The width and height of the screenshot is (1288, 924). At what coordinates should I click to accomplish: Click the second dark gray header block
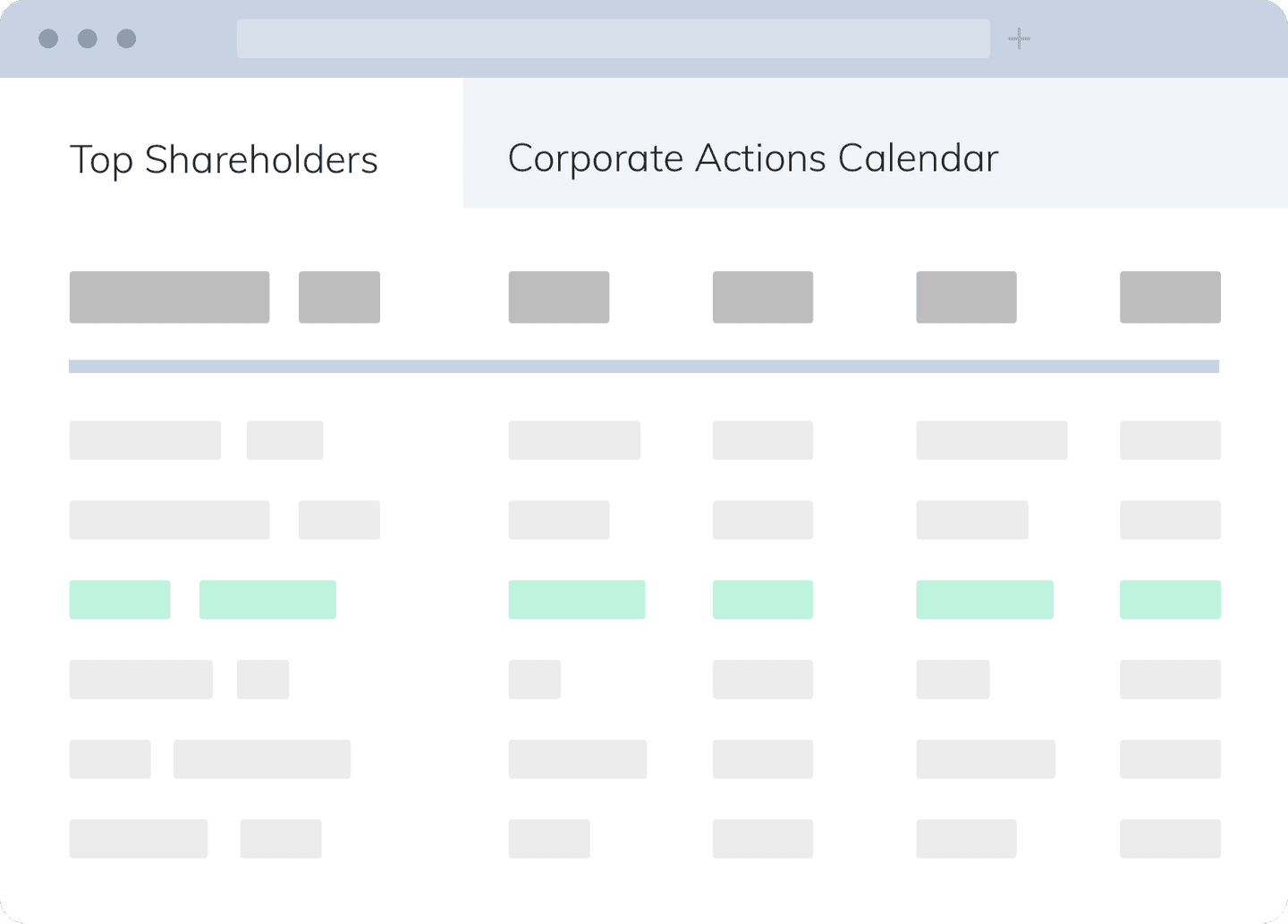click(x=339, y=297)
